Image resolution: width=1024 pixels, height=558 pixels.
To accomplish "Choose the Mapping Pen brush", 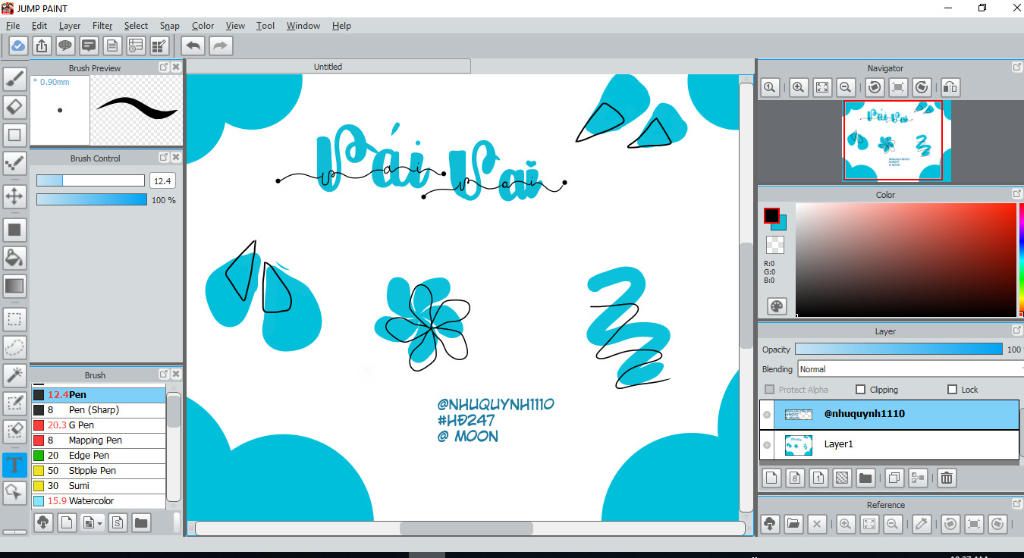I will [98, 440].
